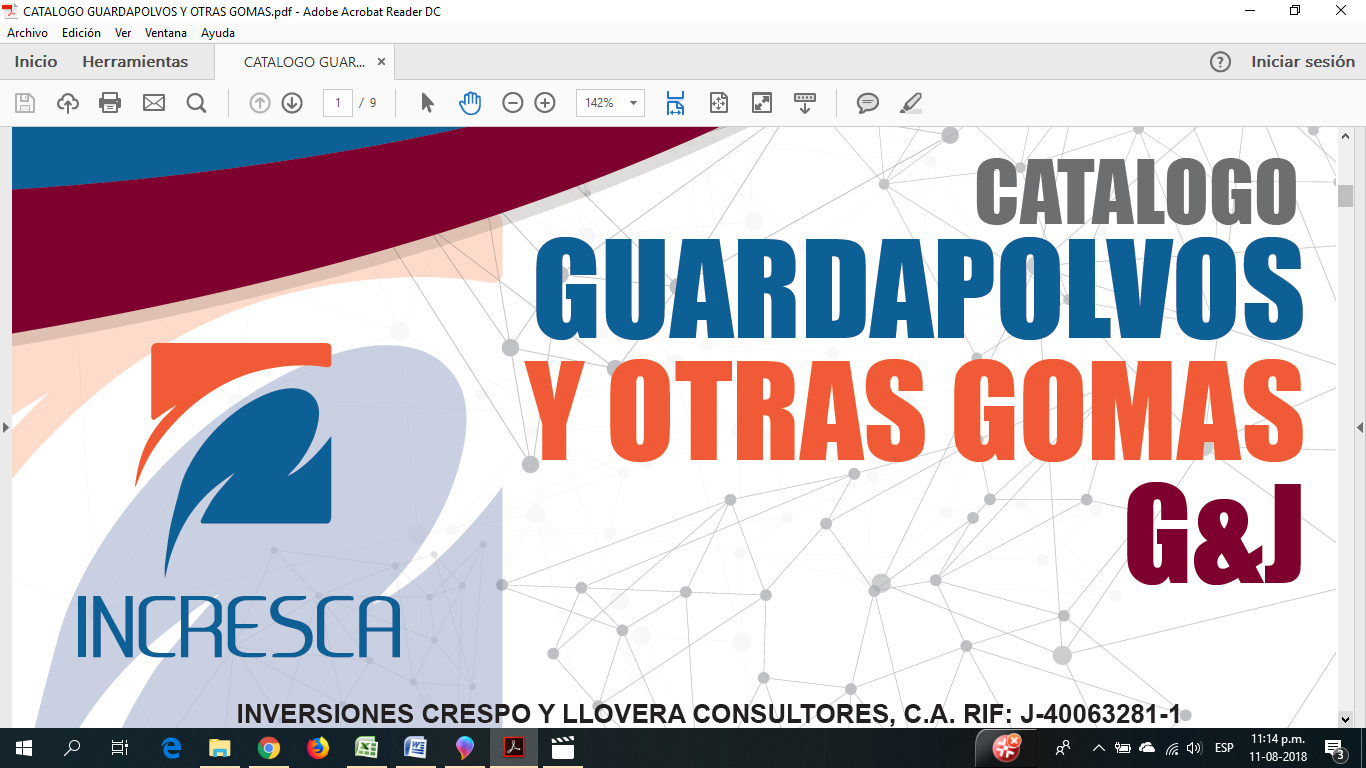Show hidden system tray icons chevron
The image size is (1366, 768).
[1099, 748]
